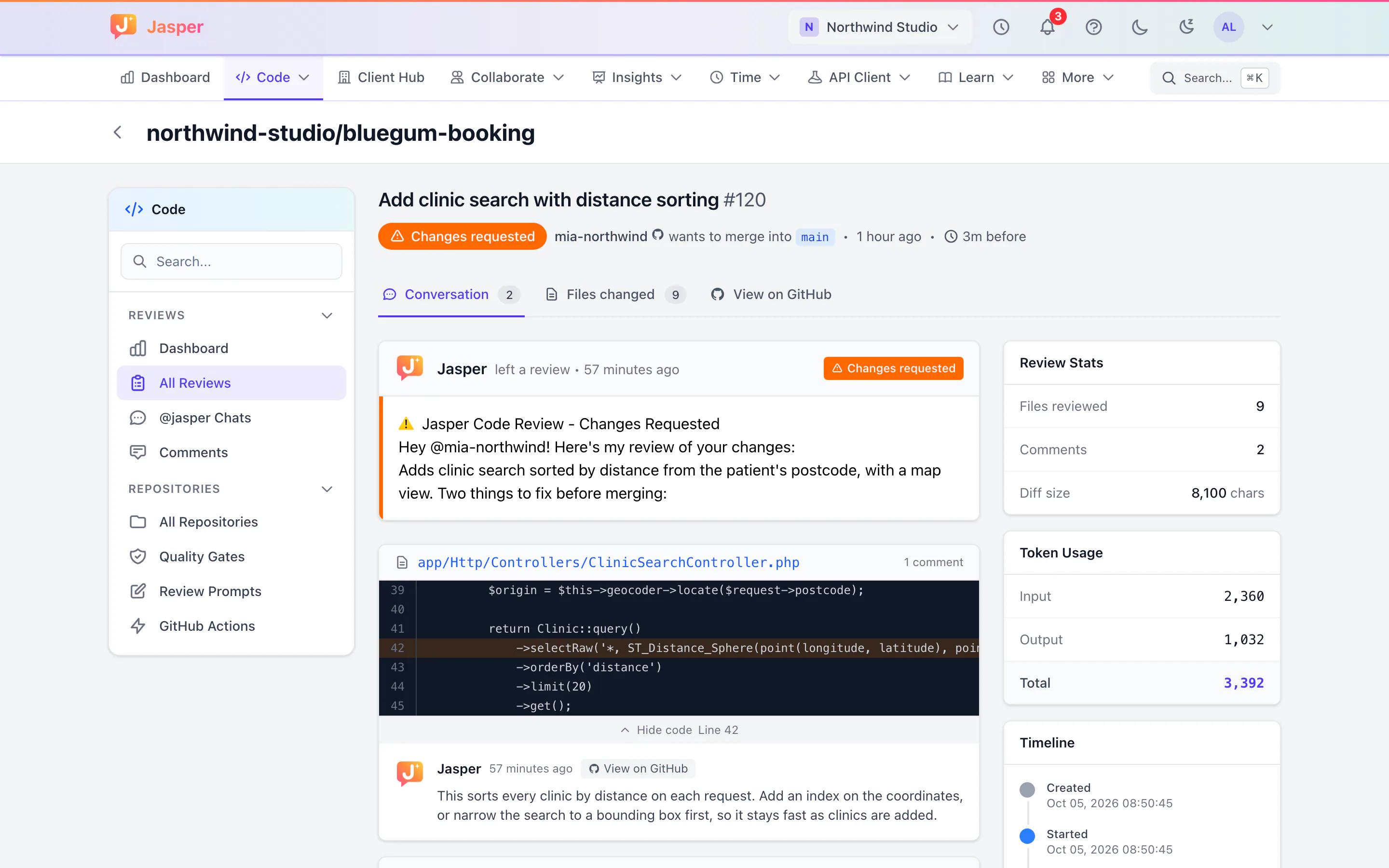This screenshot has height=868, width=1389.
Task: Click the mia-northwind author link
Action: point(600,236)
